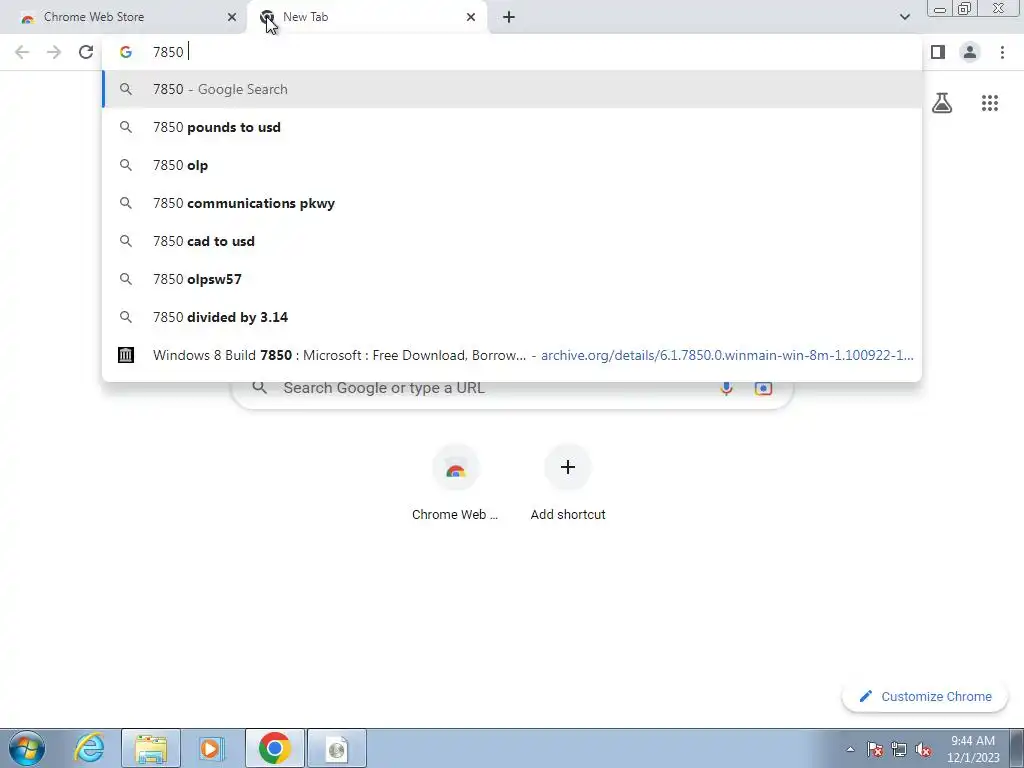The width and height of the screenshot is (1024, 768).
Task: Choose the '7850 olp' suggestion
Action: tap(512, 165)
